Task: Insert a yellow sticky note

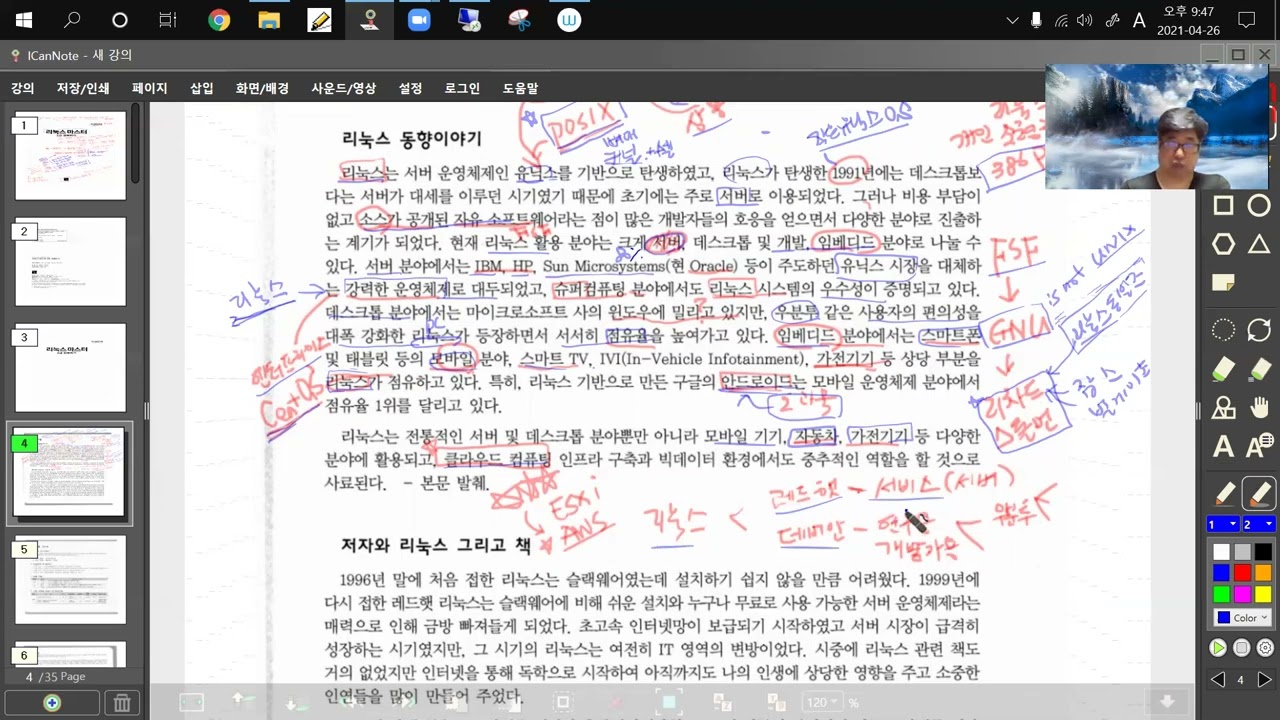Action: pos(1223,283)
